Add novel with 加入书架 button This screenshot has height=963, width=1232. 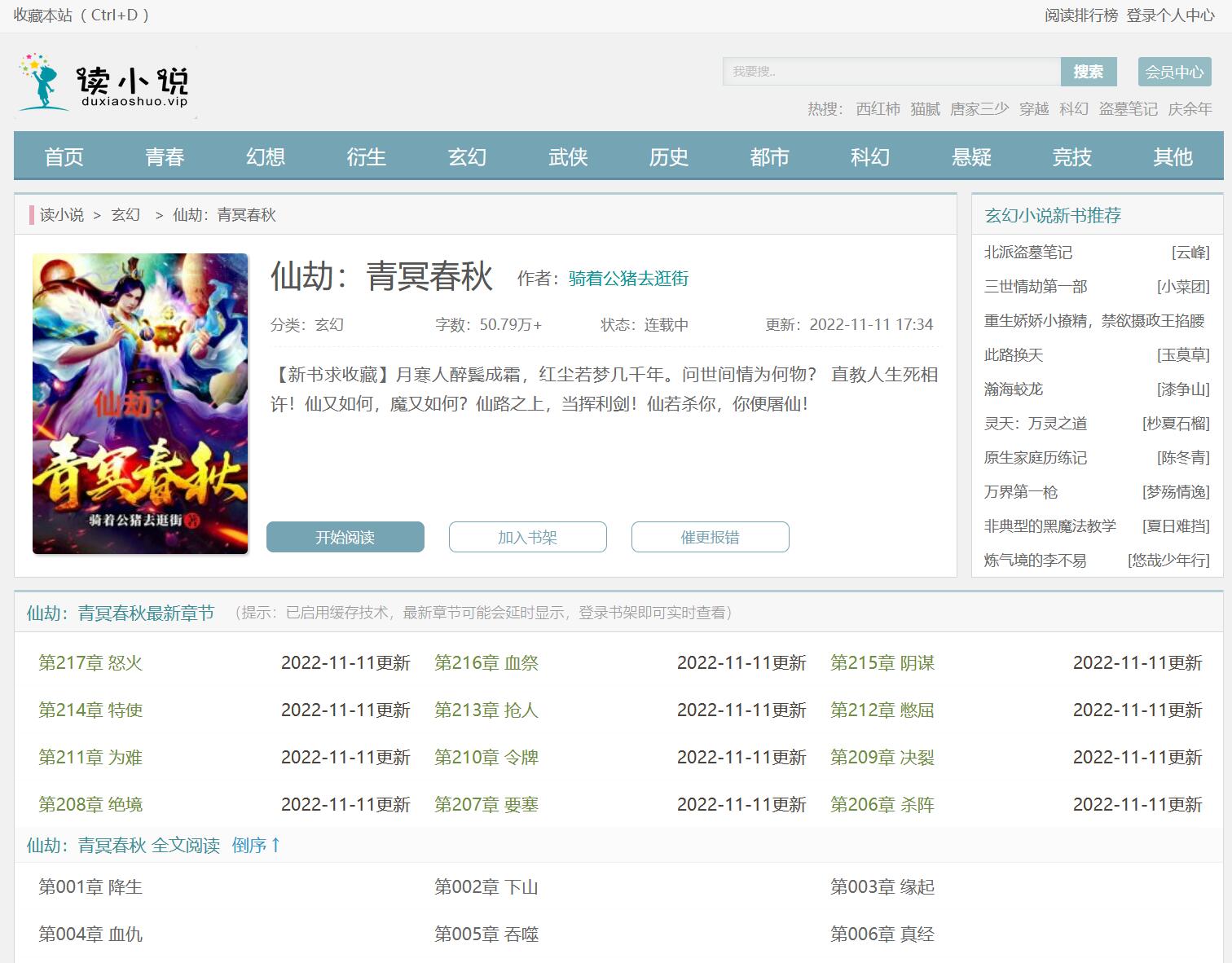click(x=528, y=537)
